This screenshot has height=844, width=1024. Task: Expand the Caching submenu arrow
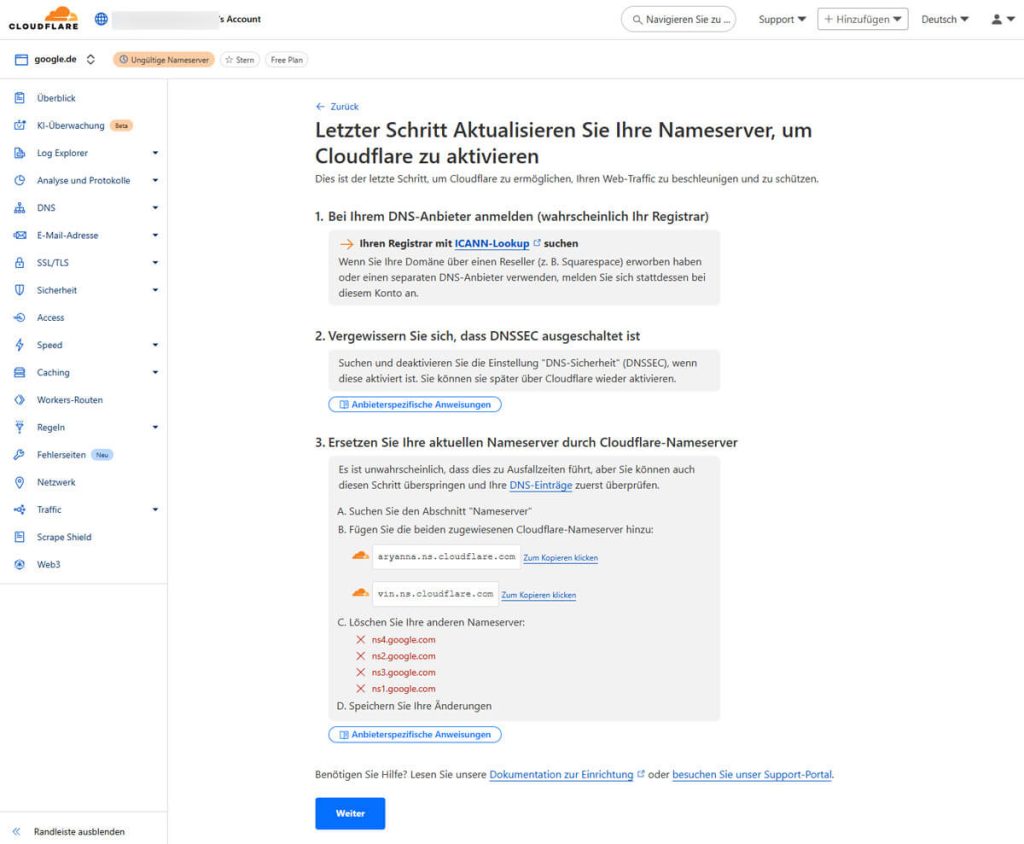tap(155, 372)
